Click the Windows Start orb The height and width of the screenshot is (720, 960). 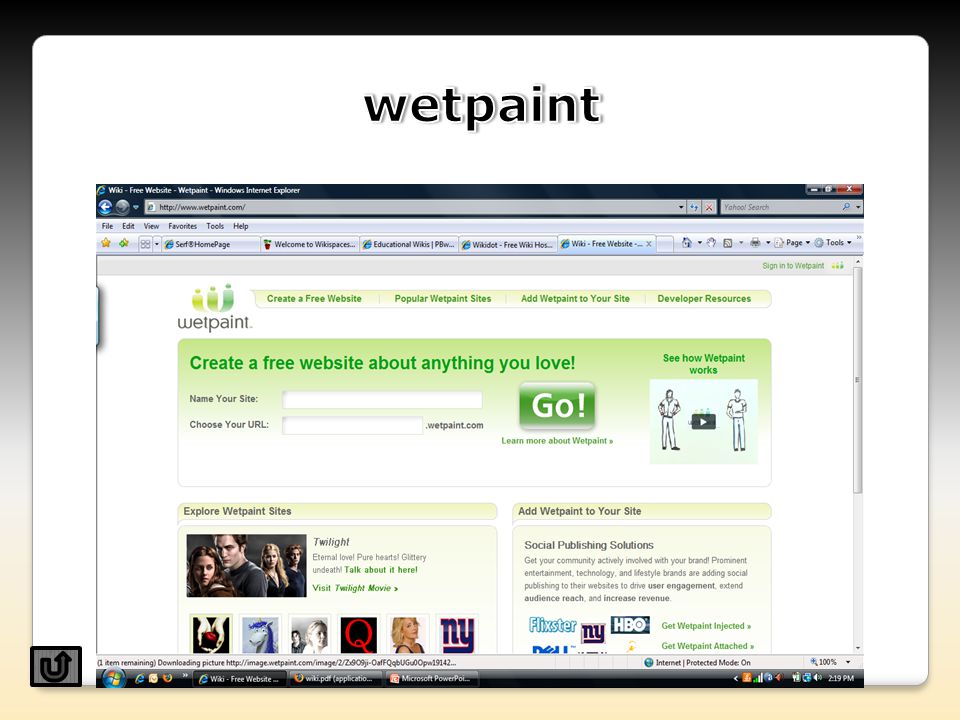(x=114, y=678)
